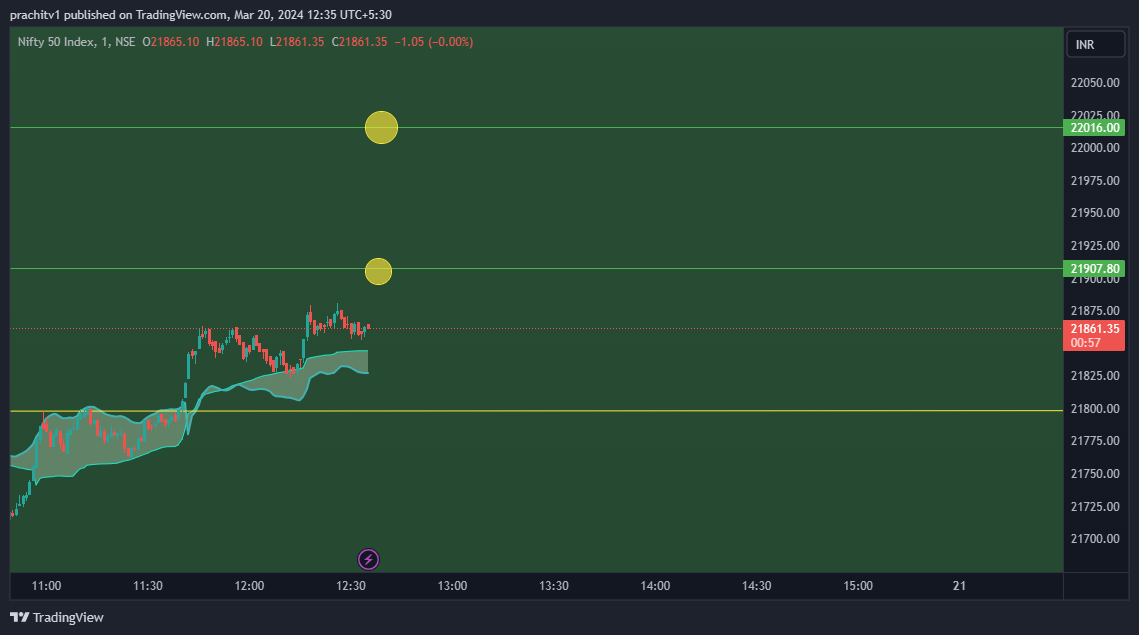Image resolution: width=1139 pixels, height=635 pixels.
Task: Click the 22016.00 green price label
Action: coord(1094,128)
